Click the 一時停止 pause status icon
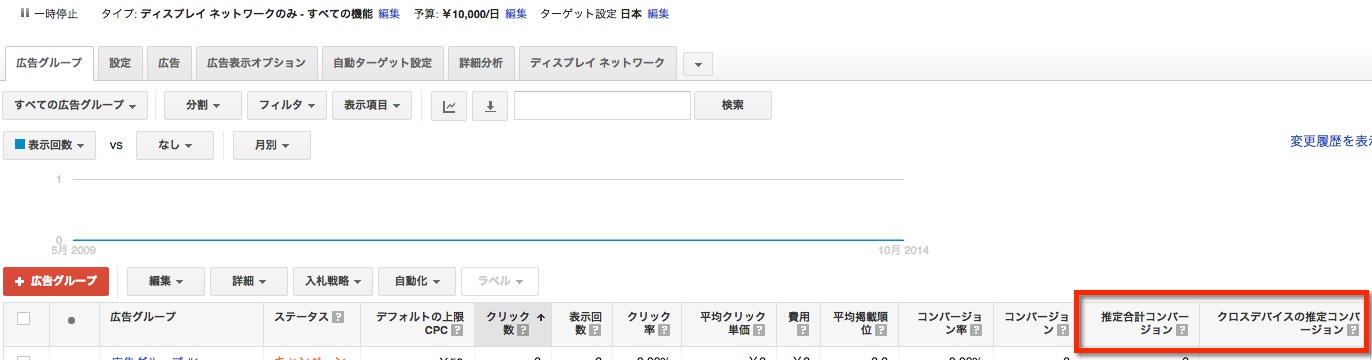 tap(24, 14)
